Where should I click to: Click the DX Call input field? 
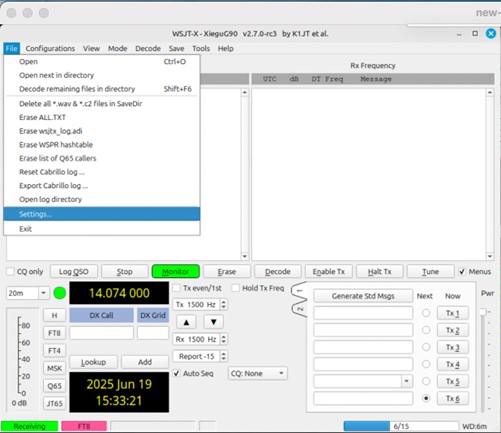[101, 333]
